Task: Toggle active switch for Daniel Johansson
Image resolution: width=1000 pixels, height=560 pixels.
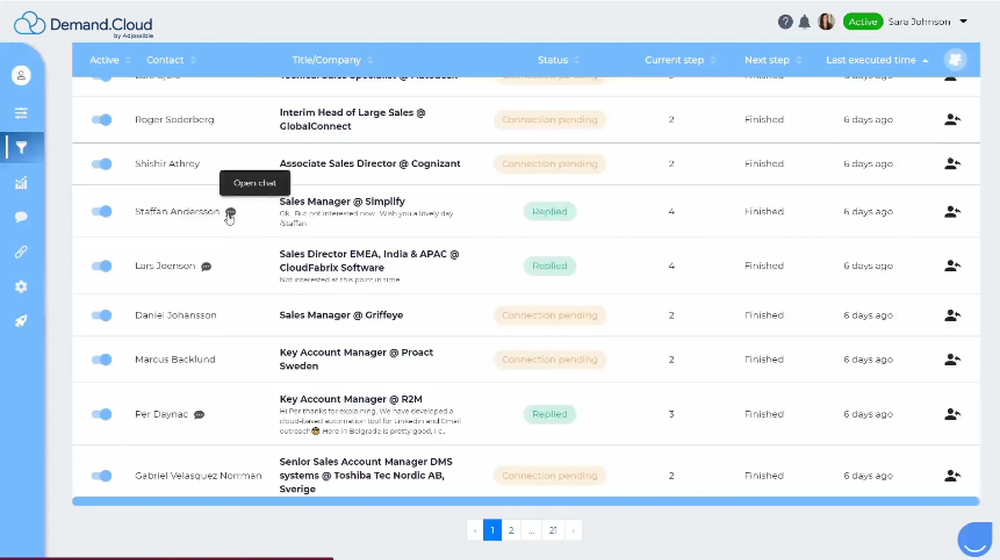Action: pos(101,315)
